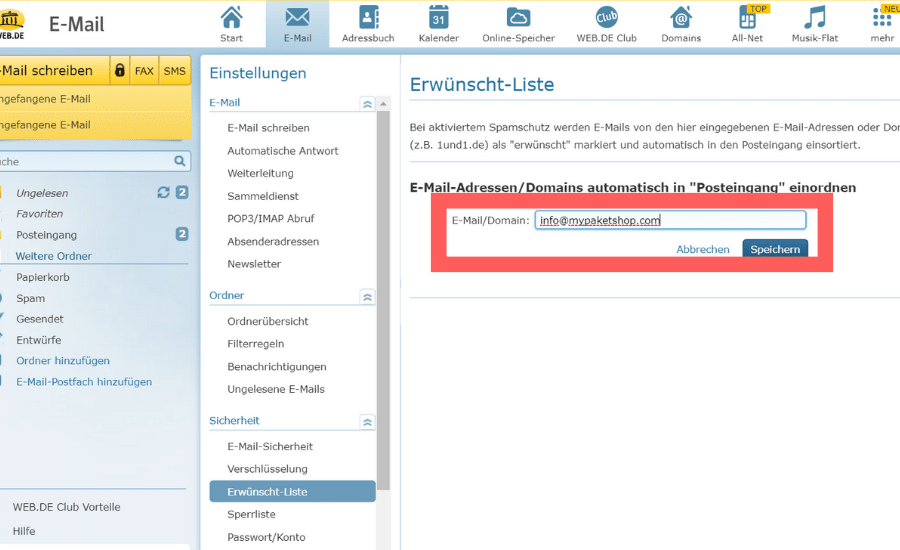Open the Start home icon
The width and height of the screenshot is (900, 550).
pyautogui.click(x=231, y=18)
